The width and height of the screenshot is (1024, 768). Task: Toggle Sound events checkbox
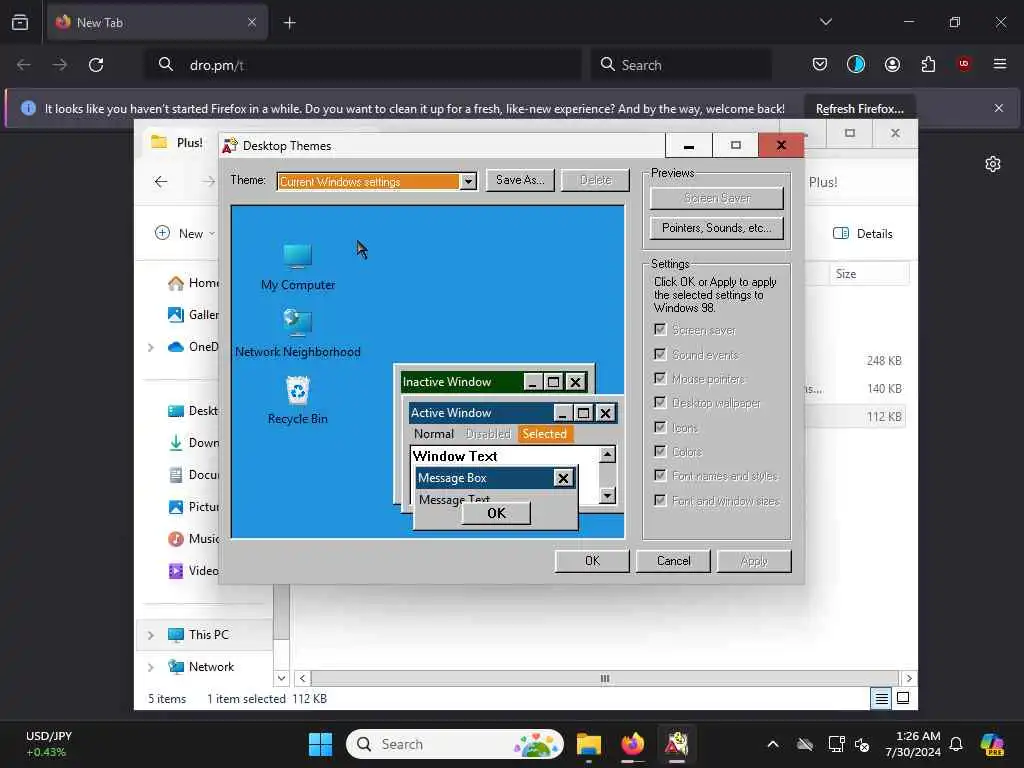660,354
